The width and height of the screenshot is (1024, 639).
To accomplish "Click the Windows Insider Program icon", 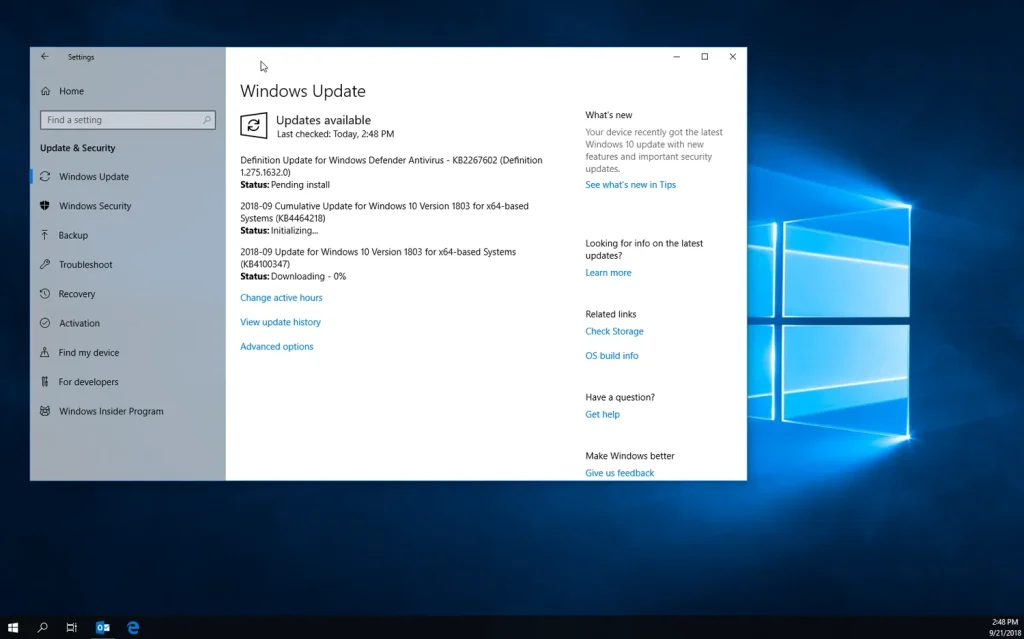I will point(45,412).
